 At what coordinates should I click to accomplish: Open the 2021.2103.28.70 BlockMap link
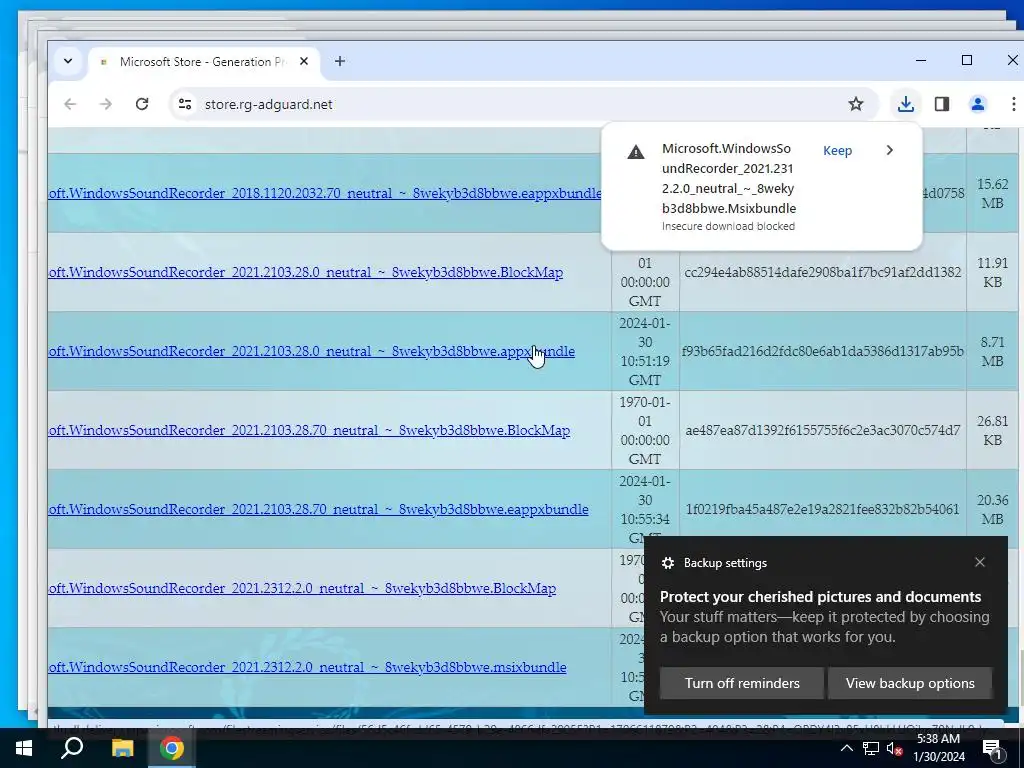(x=309, y=430)
